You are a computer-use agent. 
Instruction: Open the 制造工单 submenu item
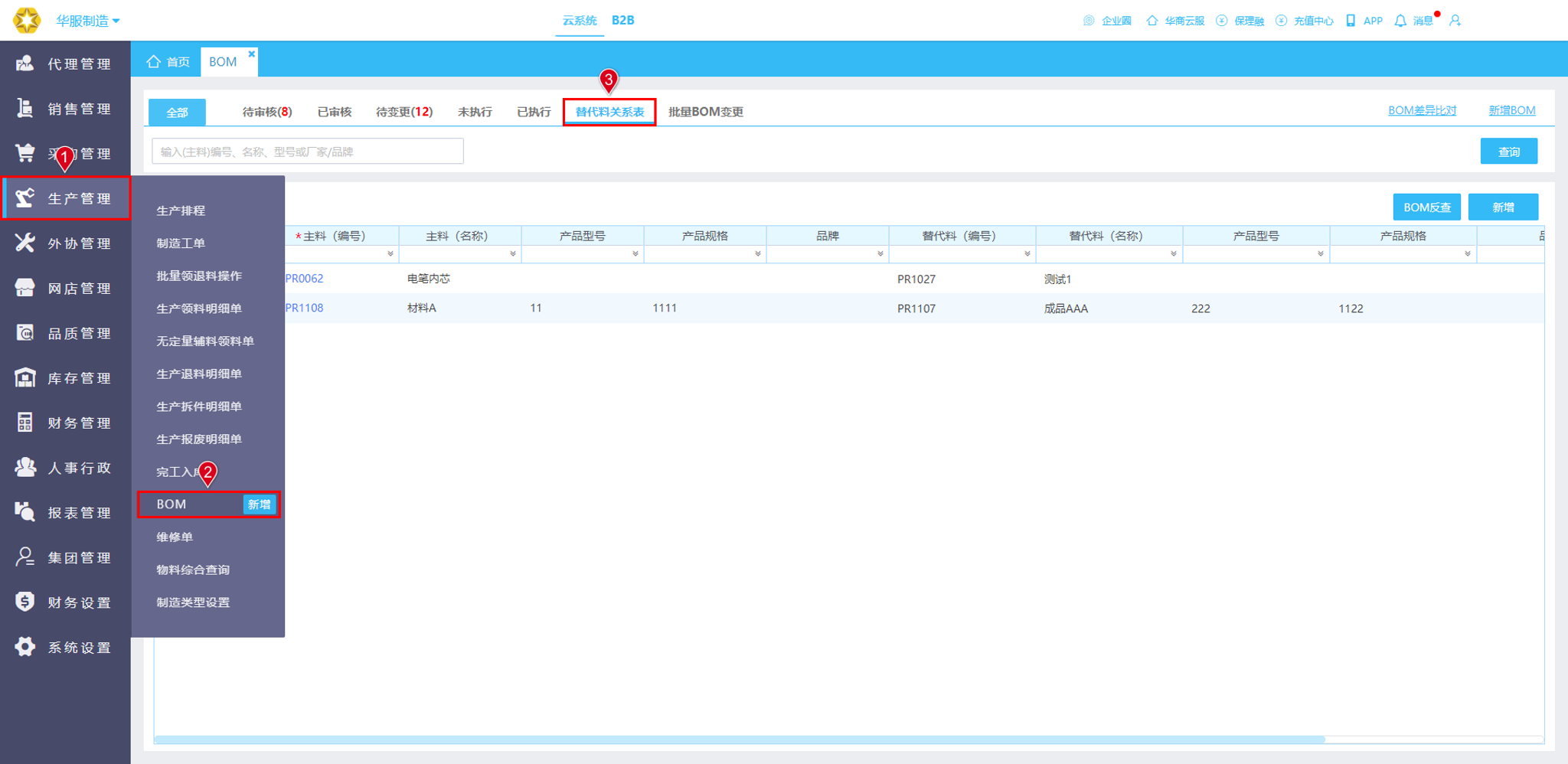click(x=181, y=243)
